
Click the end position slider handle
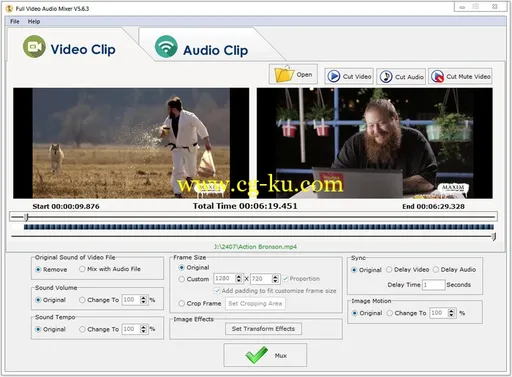tap(494, 236)
